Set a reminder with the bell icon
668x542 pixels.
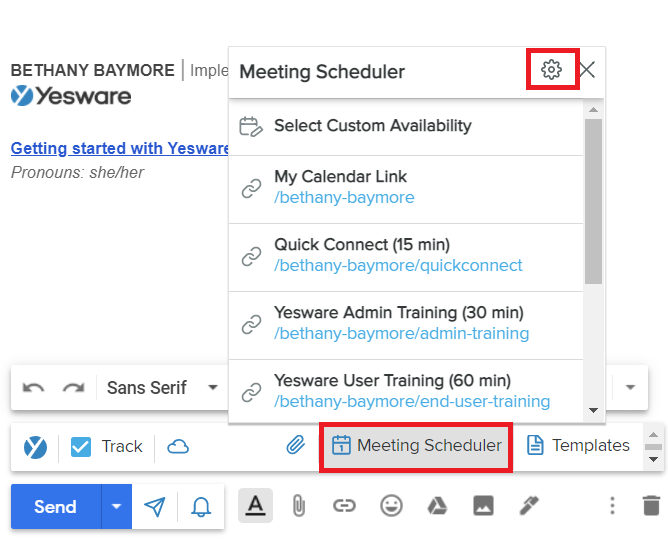[201, 507]
